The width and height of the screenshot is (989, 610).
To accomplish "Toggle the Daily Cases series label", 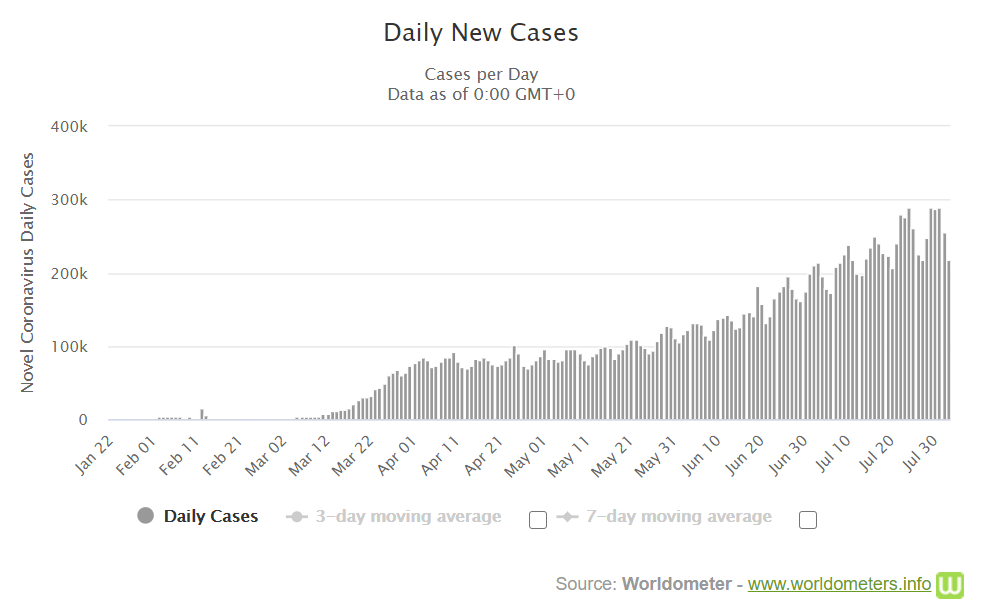I will (x=210, y=517).
